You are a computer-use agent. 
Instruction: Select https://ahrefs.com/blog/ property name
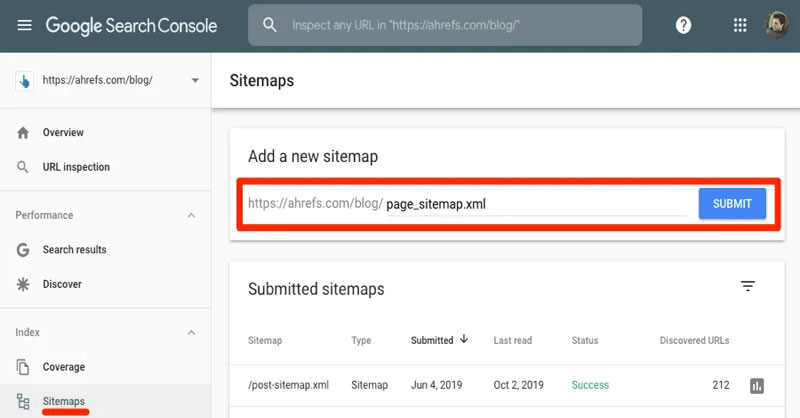[97, 80]
